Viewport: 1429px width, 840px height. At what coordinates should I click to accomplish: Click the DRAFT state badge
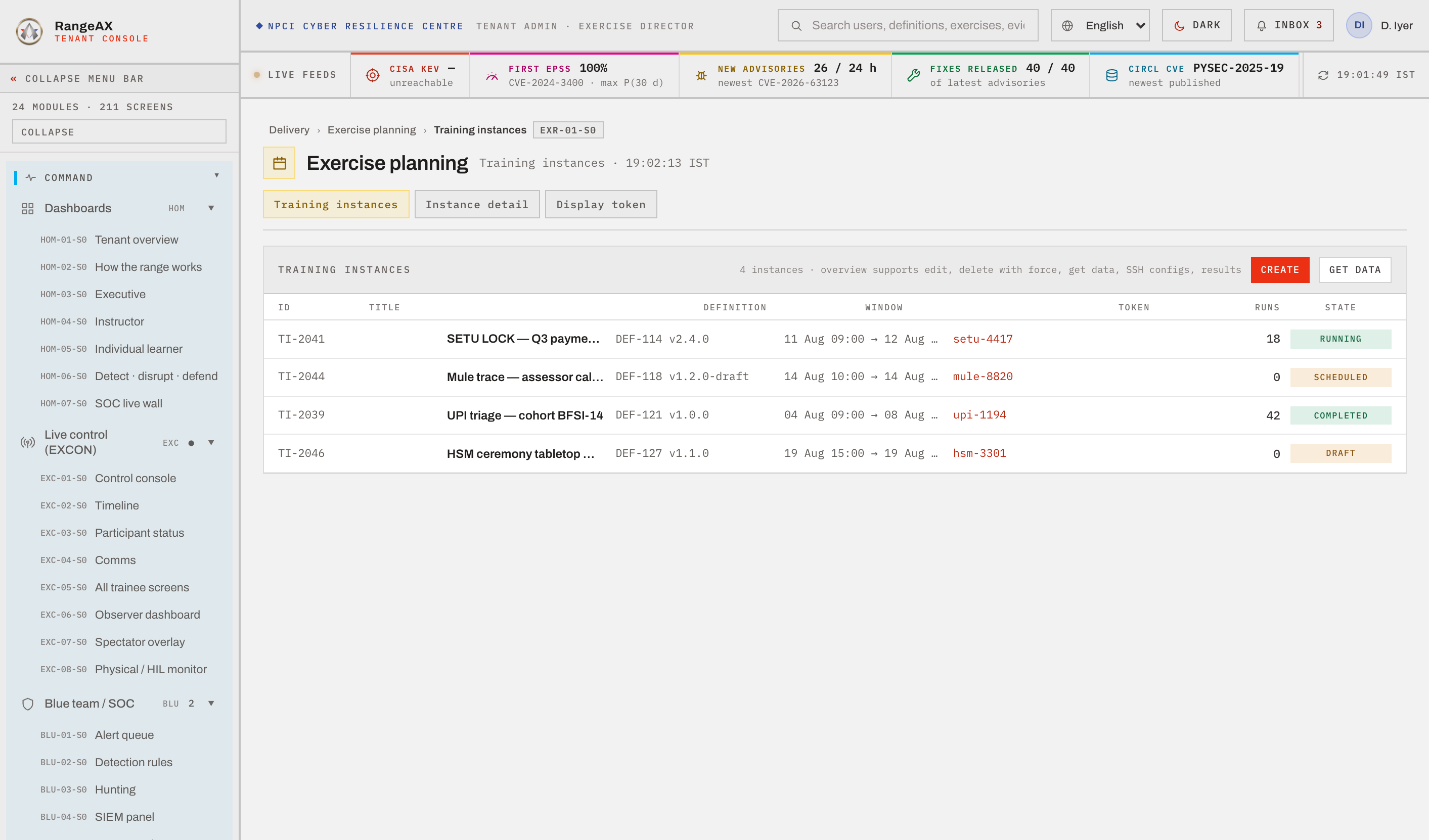tap(1341, 453)
